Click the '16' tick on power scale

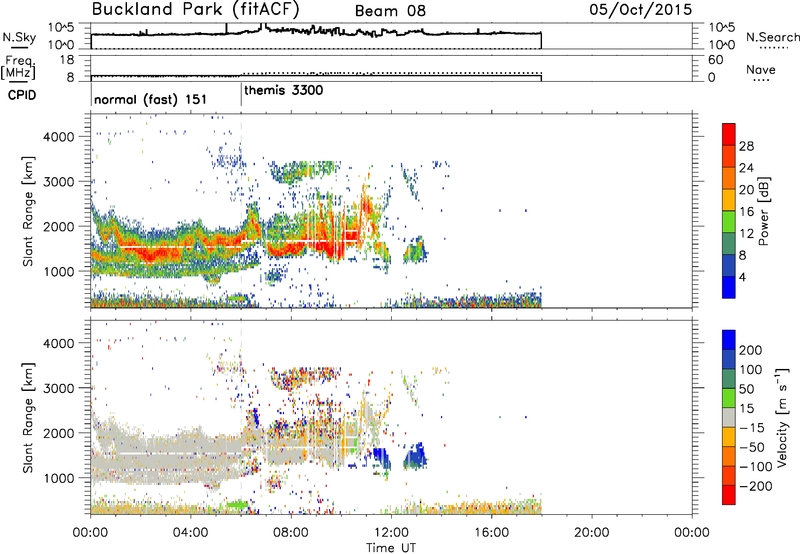point(746,211)
